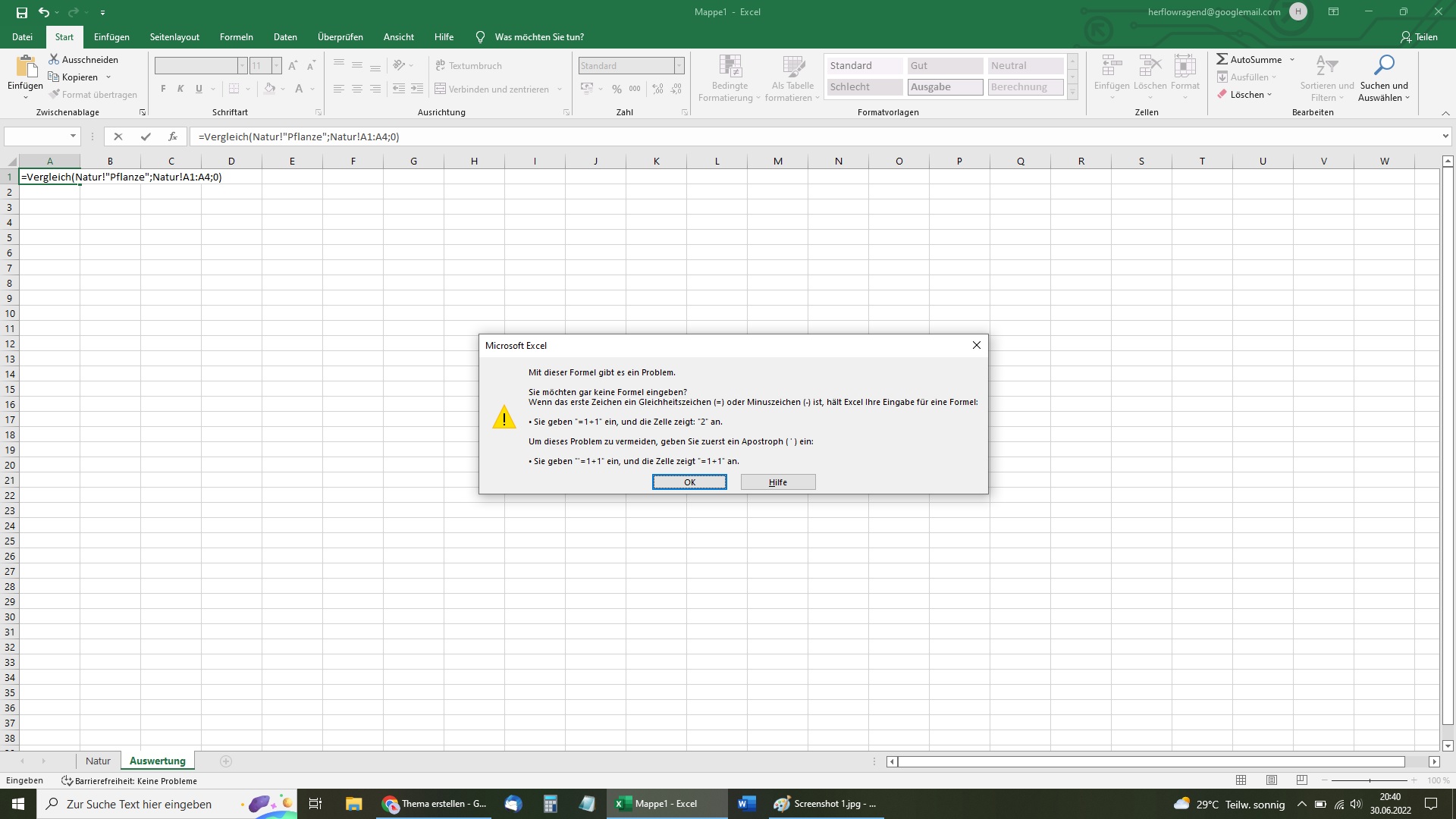Switch to the Daten ribbon tab
This screenshot has width=1456, height=819.
(x=285, y=36)
